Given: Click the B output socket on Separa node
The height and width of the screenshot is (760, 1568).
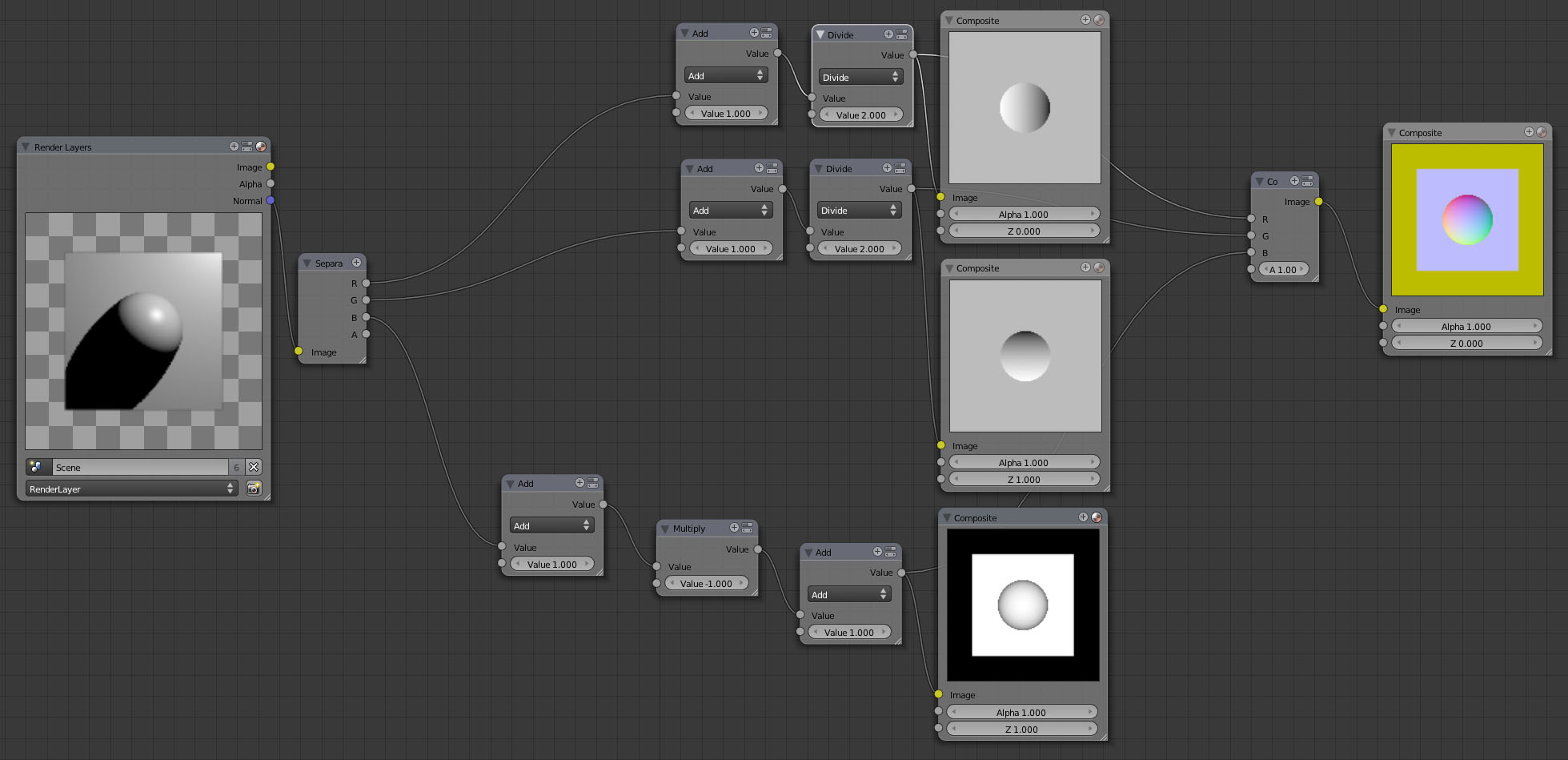Looking at the screenshot, I should coord(366,317).
